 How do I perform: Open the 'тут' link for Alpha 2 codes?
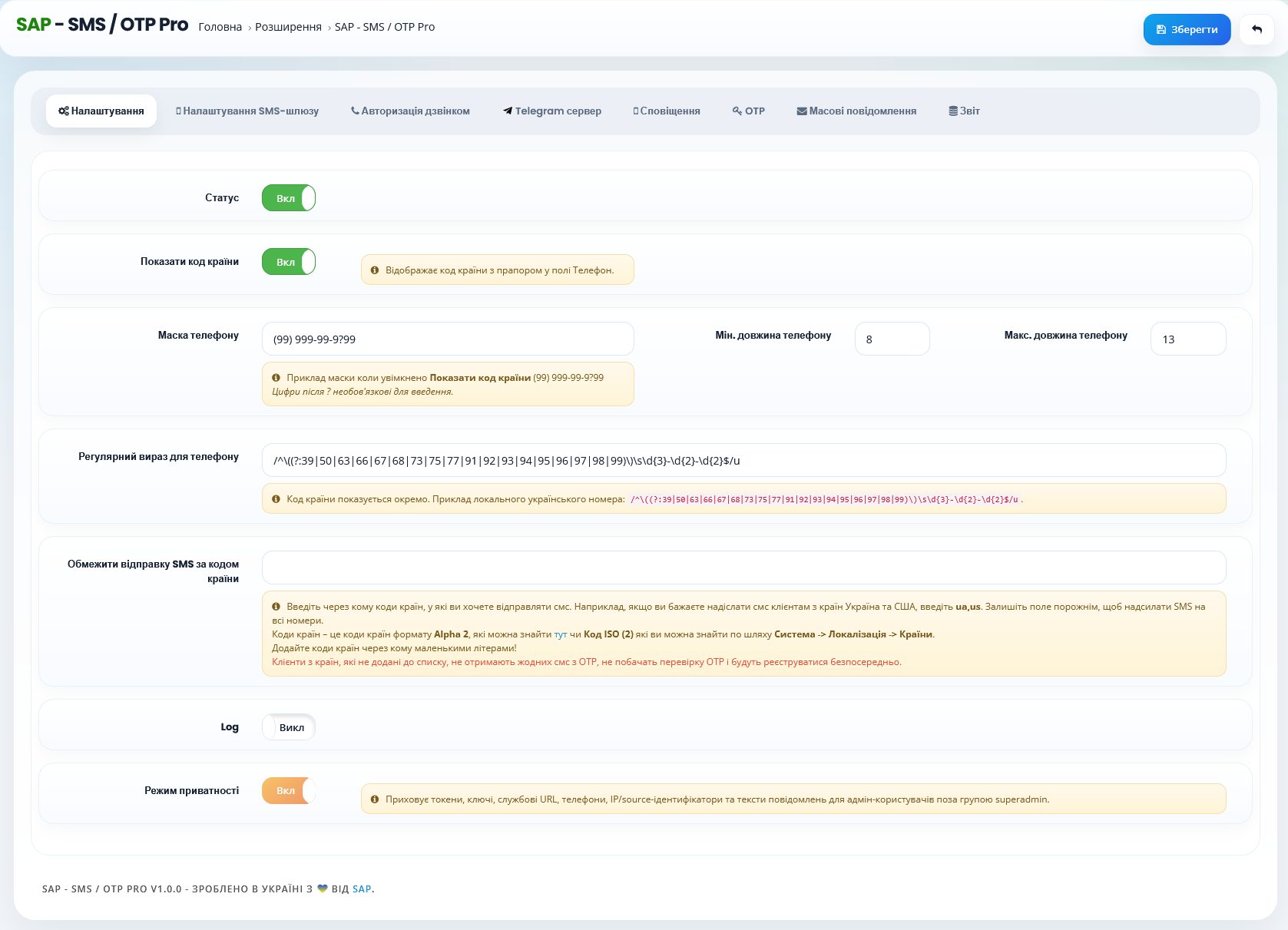pos(561,634)
